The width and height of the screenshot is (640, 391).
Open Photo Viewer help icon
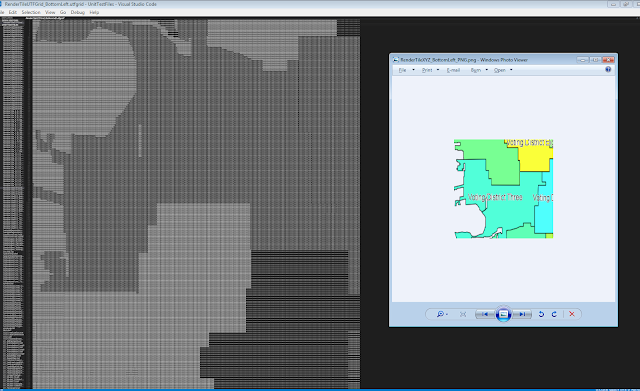(x=608, y=69)
